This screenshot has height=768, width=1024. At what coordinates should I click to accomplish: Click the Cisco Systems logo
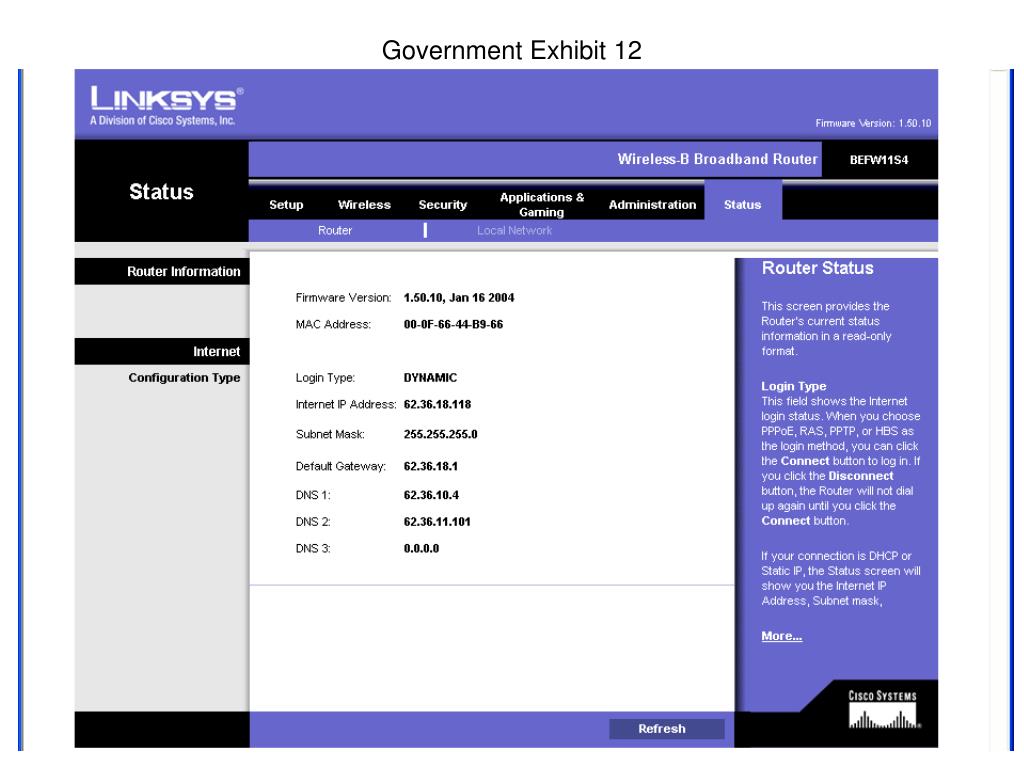click(x=883, y=709)
